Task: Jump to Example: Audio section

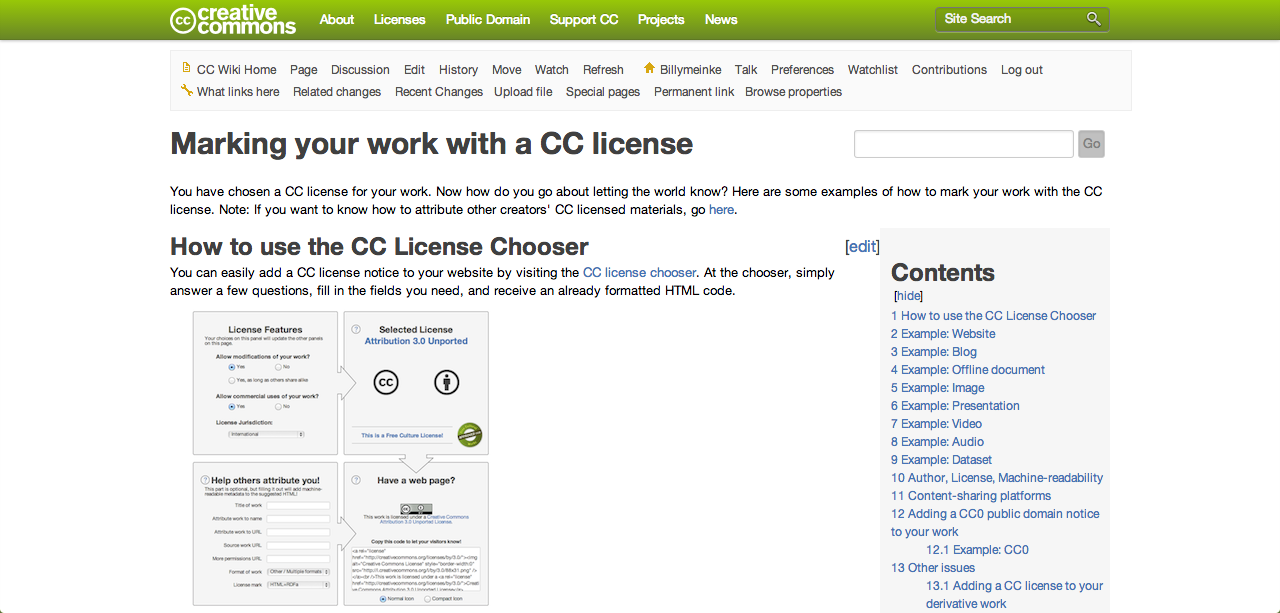Action: pos(937,442)
